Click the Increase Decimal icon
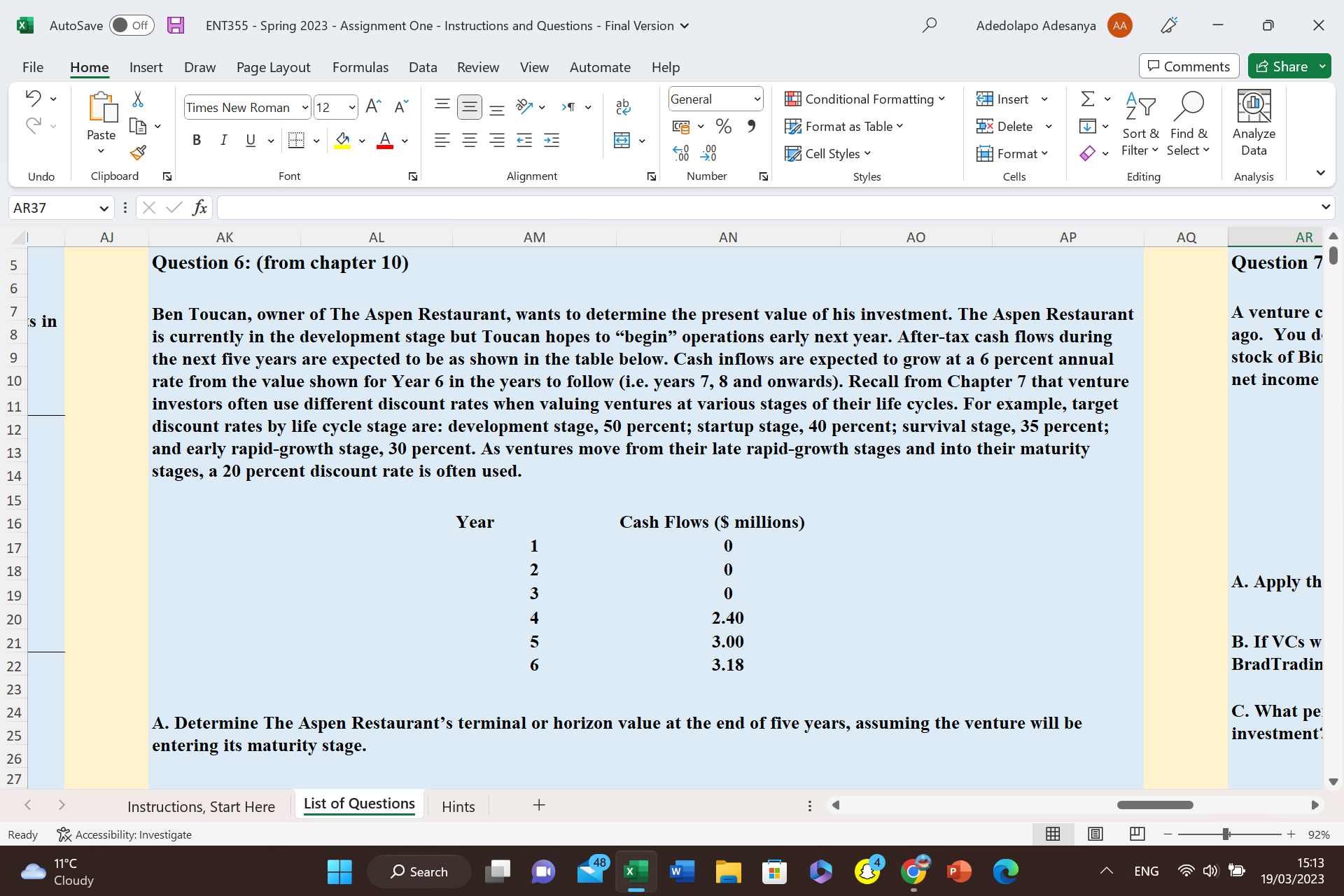Screen dimensions: 1344x896 680,153
